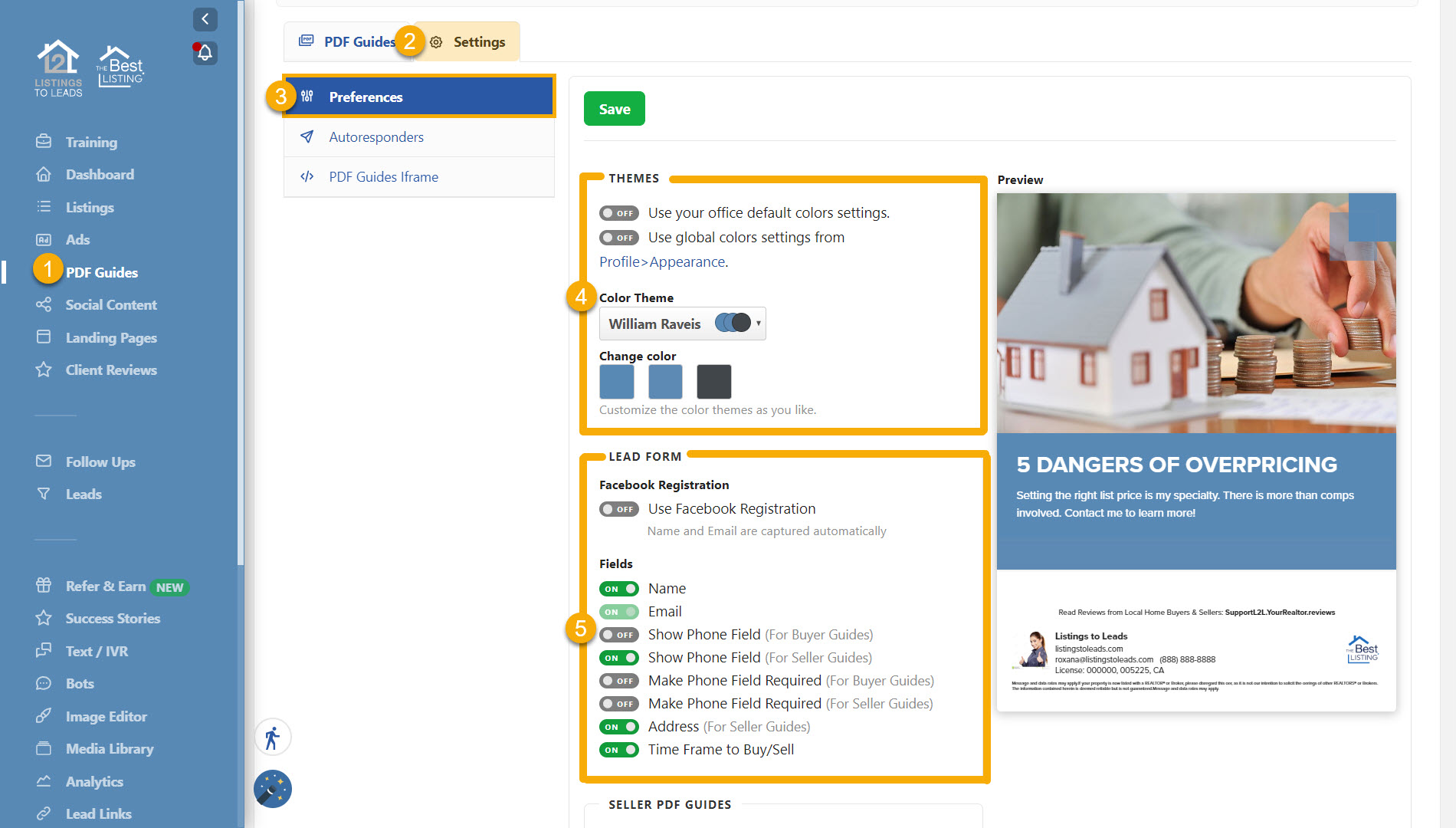Turn on office default colors setting

click(x=618, y=213)
